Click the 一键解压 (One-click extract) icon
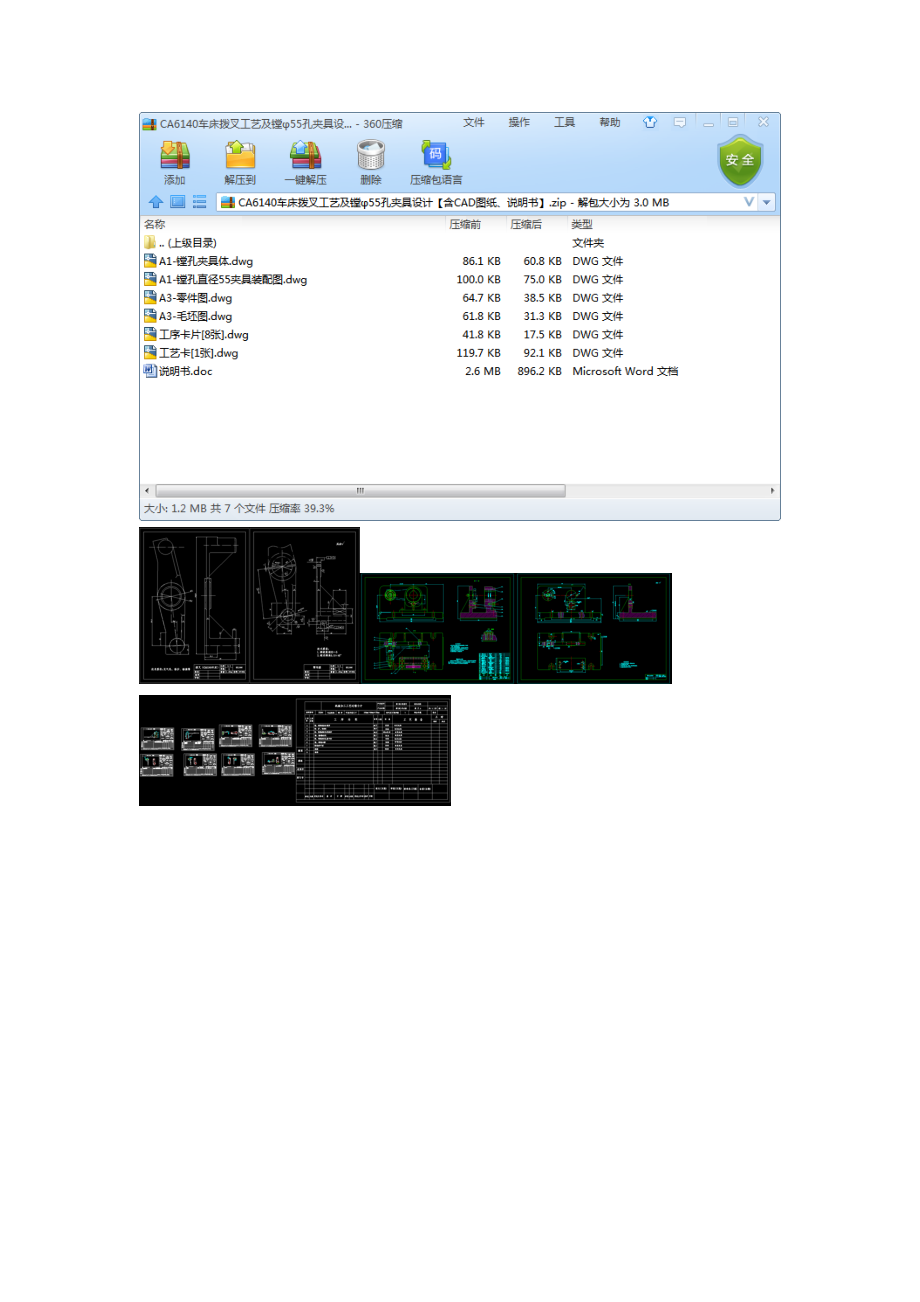This screenshot has height=1302, width=920. pyautogui.click(x=305, y=154)
